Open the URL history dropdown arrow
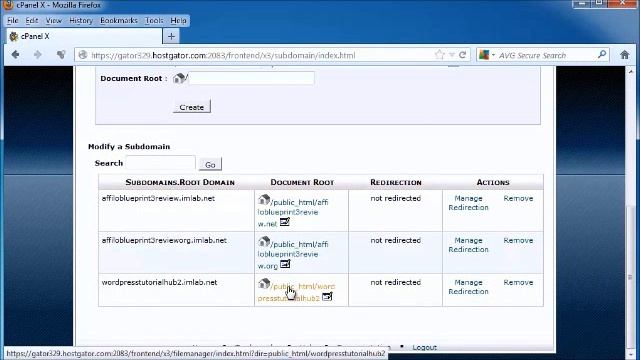 [x=452, y=55]
